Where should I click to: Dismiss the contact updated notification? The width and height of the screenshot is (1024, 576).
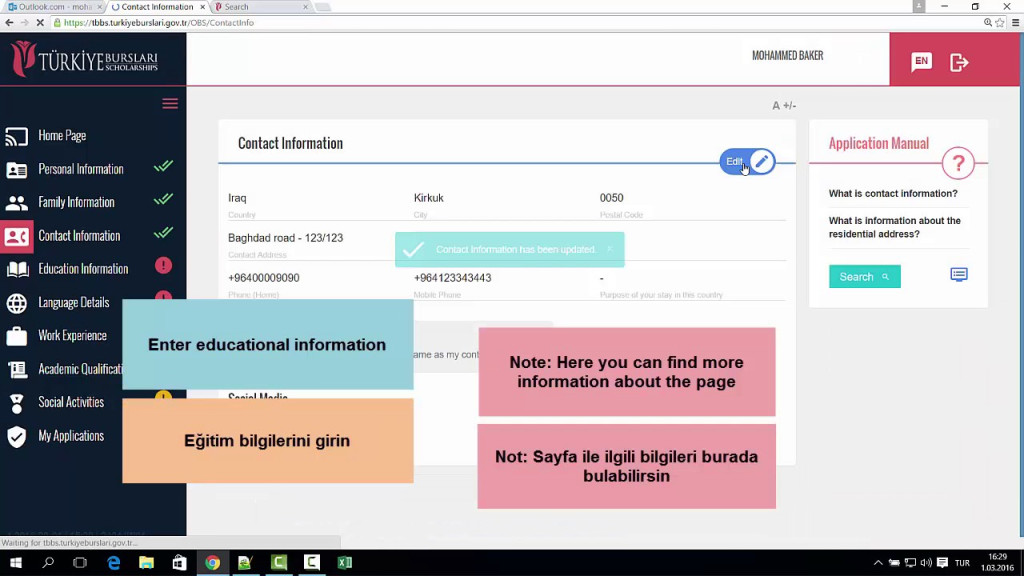pos(609,249)
